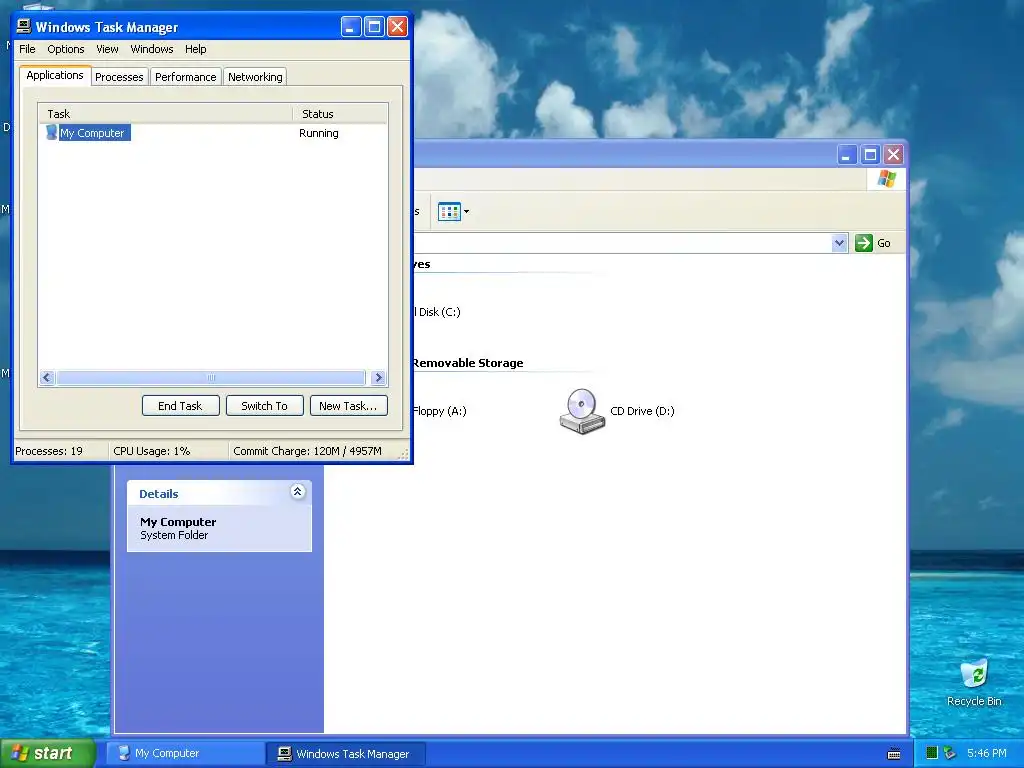Screen dimensions: 1024x768
Task: Select the CD Drive (D:) icon
Action: (x=581, y=411)
